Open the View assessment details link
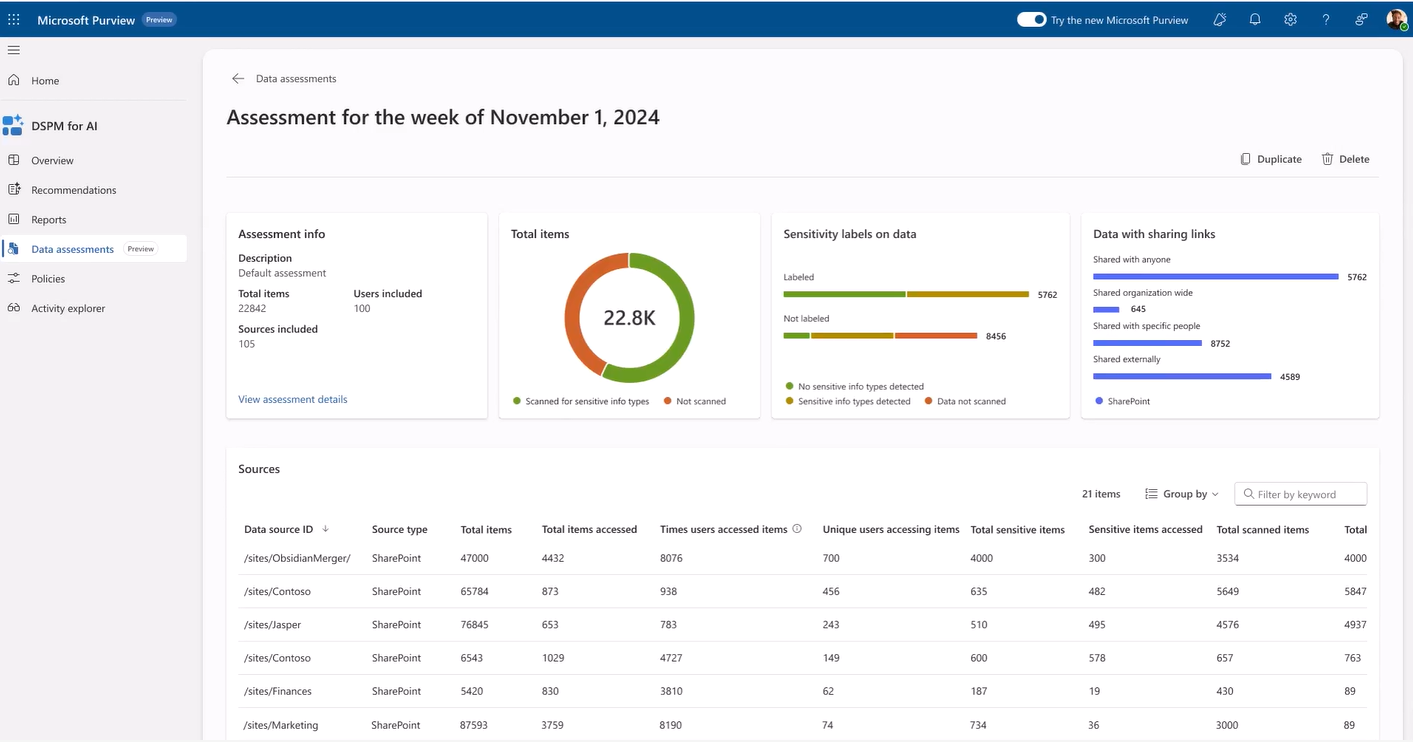1413x742 pixels. [293, 399]
